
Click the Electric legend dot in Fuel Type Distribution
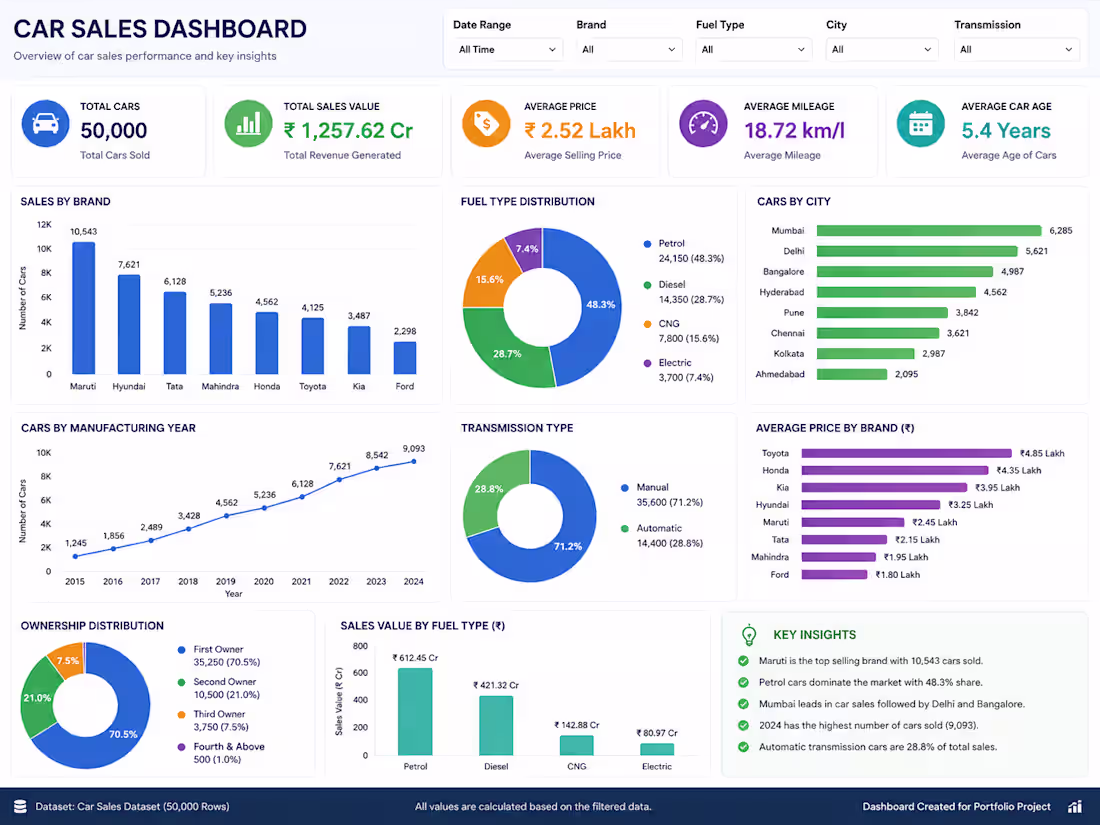648,363
